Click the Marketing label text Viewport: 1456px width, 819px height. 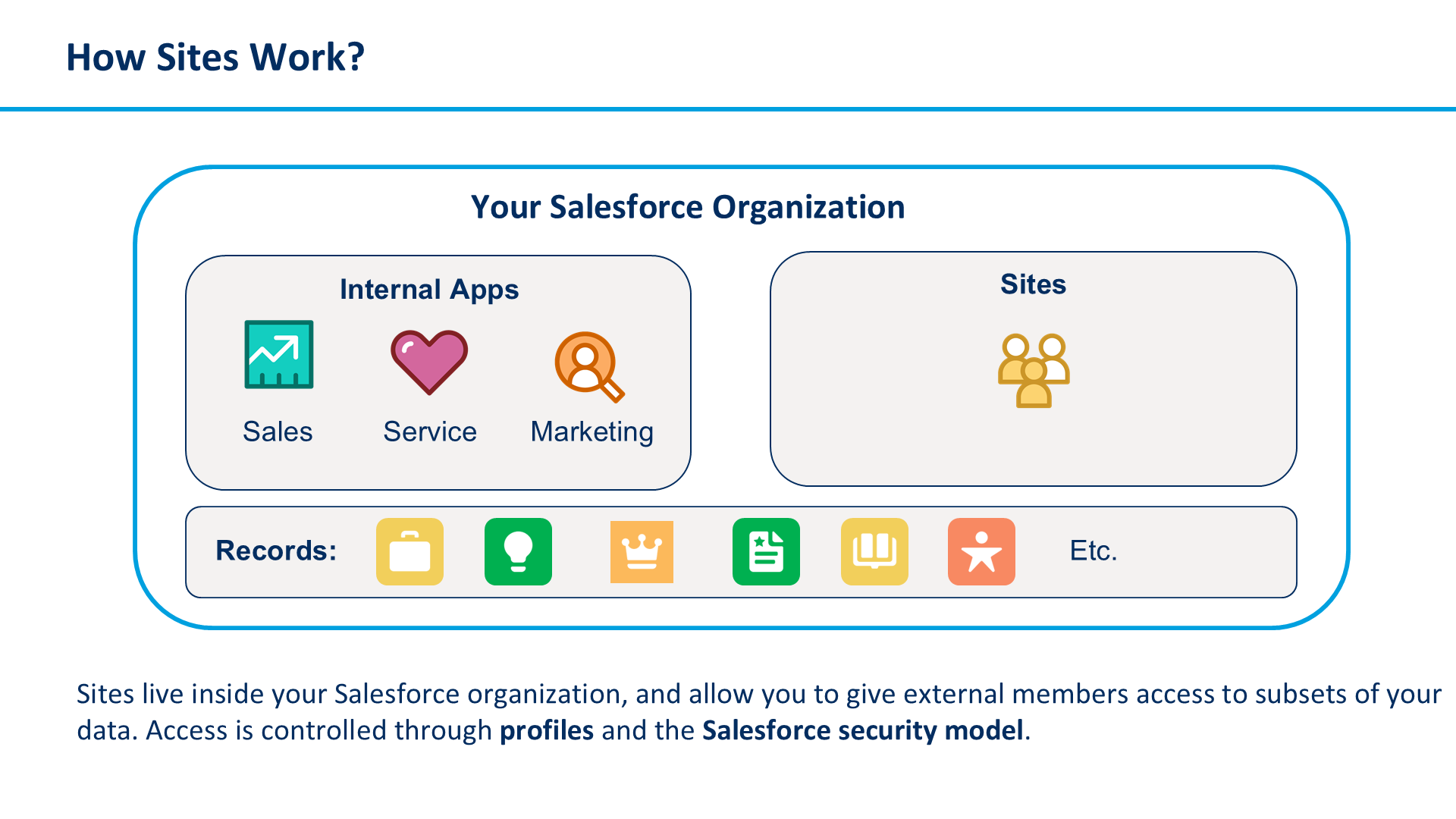click(x=592, y=432)
